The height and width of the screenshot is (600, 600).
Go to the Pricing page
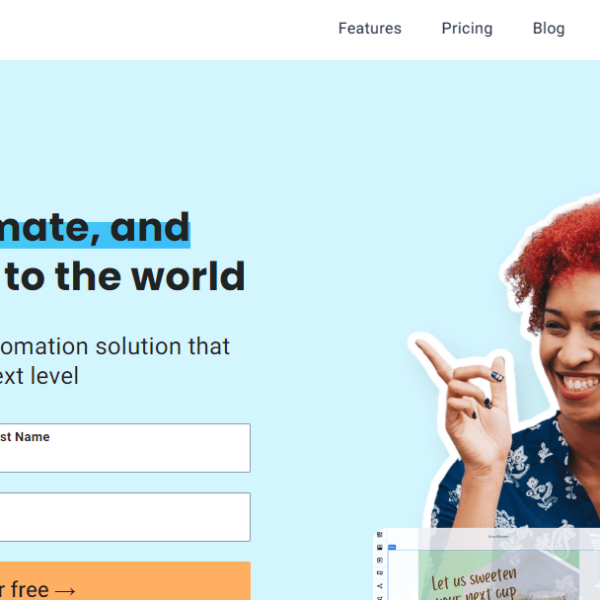(x=467, y=28)
